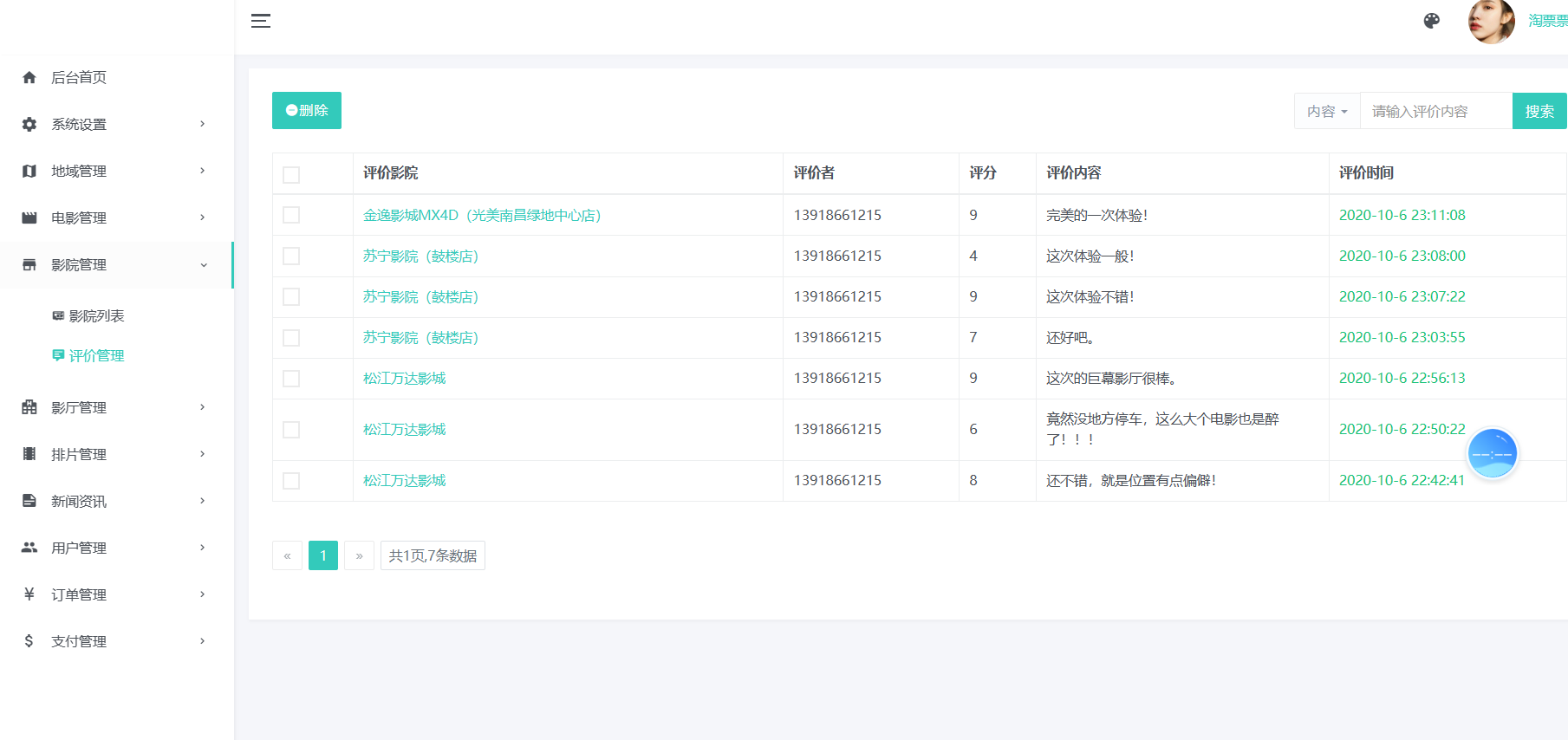
Task: Click the hamburger menu collapse icon
Action: coord(261,21)
